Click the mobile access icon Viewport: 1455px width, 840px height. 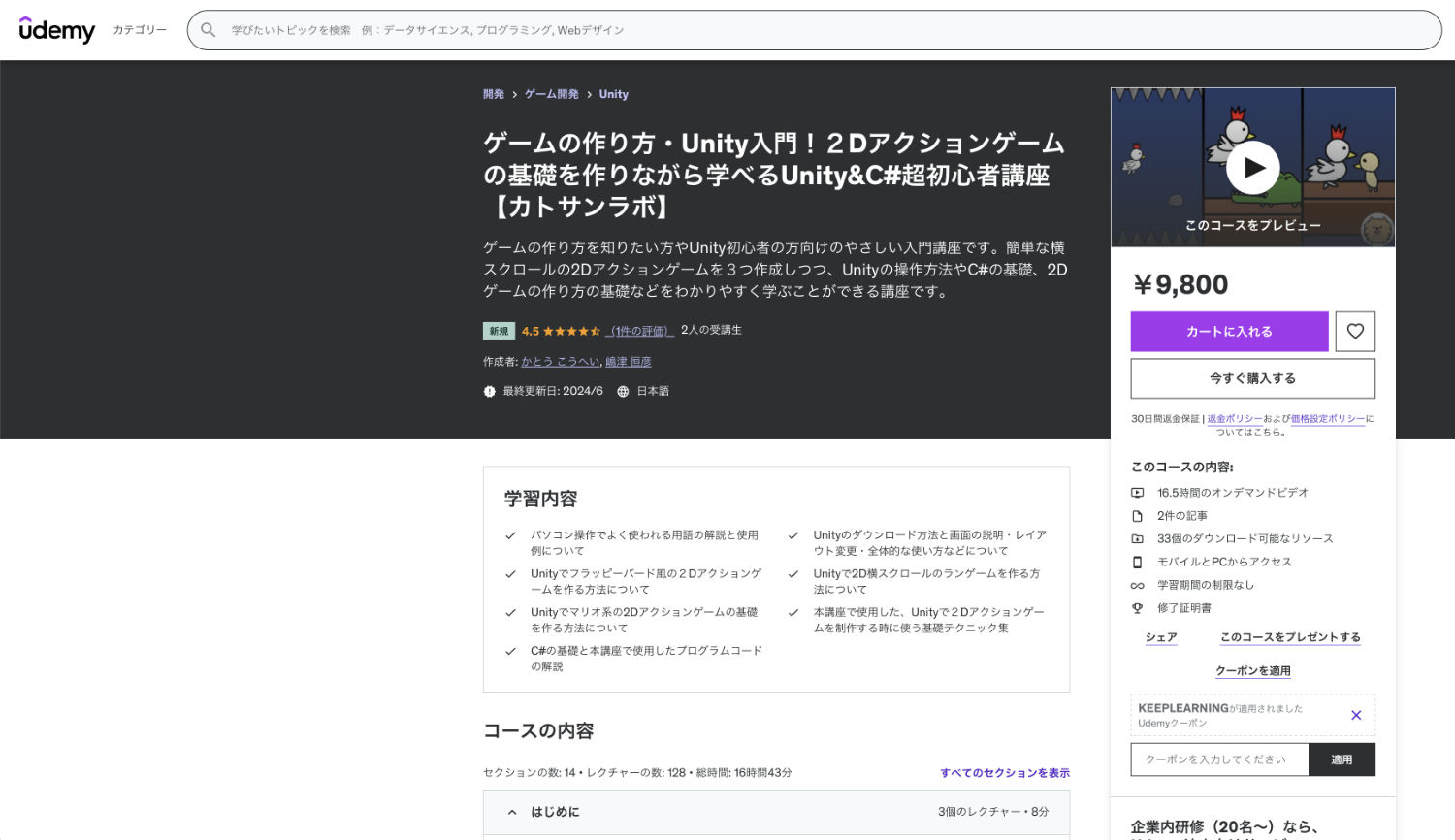point(1137,562)
